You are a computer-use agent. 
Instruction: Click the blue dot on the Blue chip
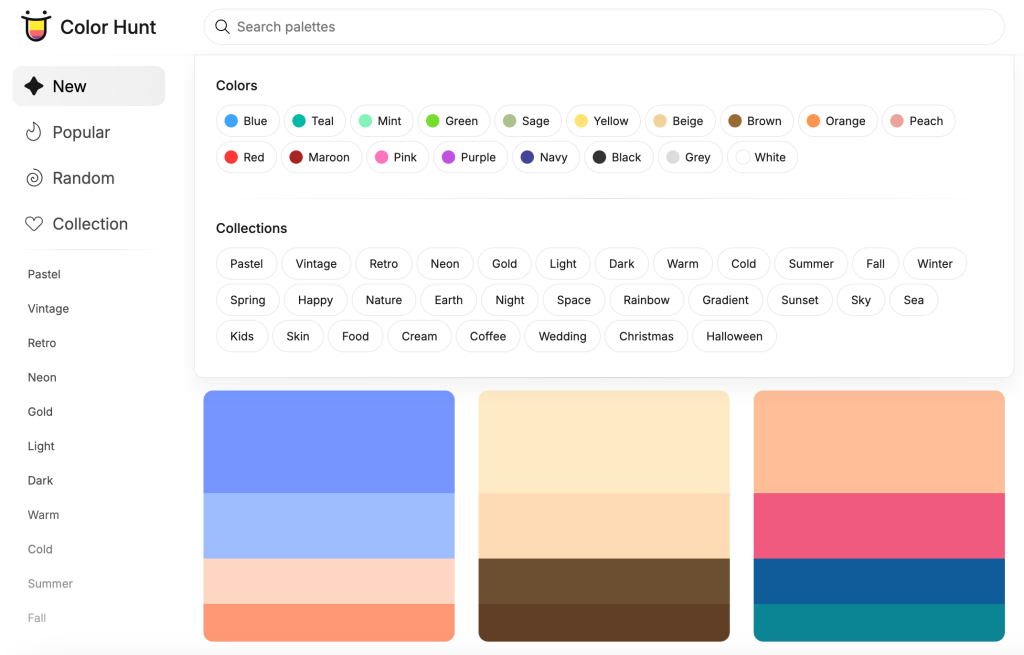tap(229, 120)
